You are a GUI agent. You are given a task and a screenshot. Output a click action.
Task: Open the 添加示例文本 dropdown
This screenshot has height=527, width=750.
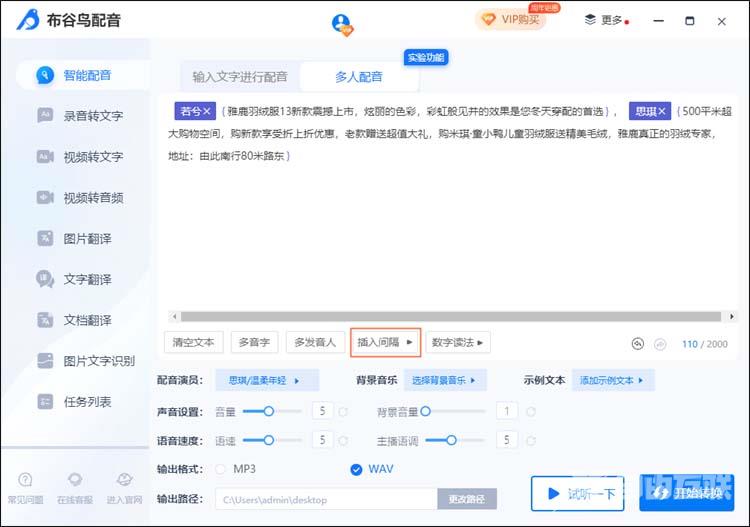[613, 381]
